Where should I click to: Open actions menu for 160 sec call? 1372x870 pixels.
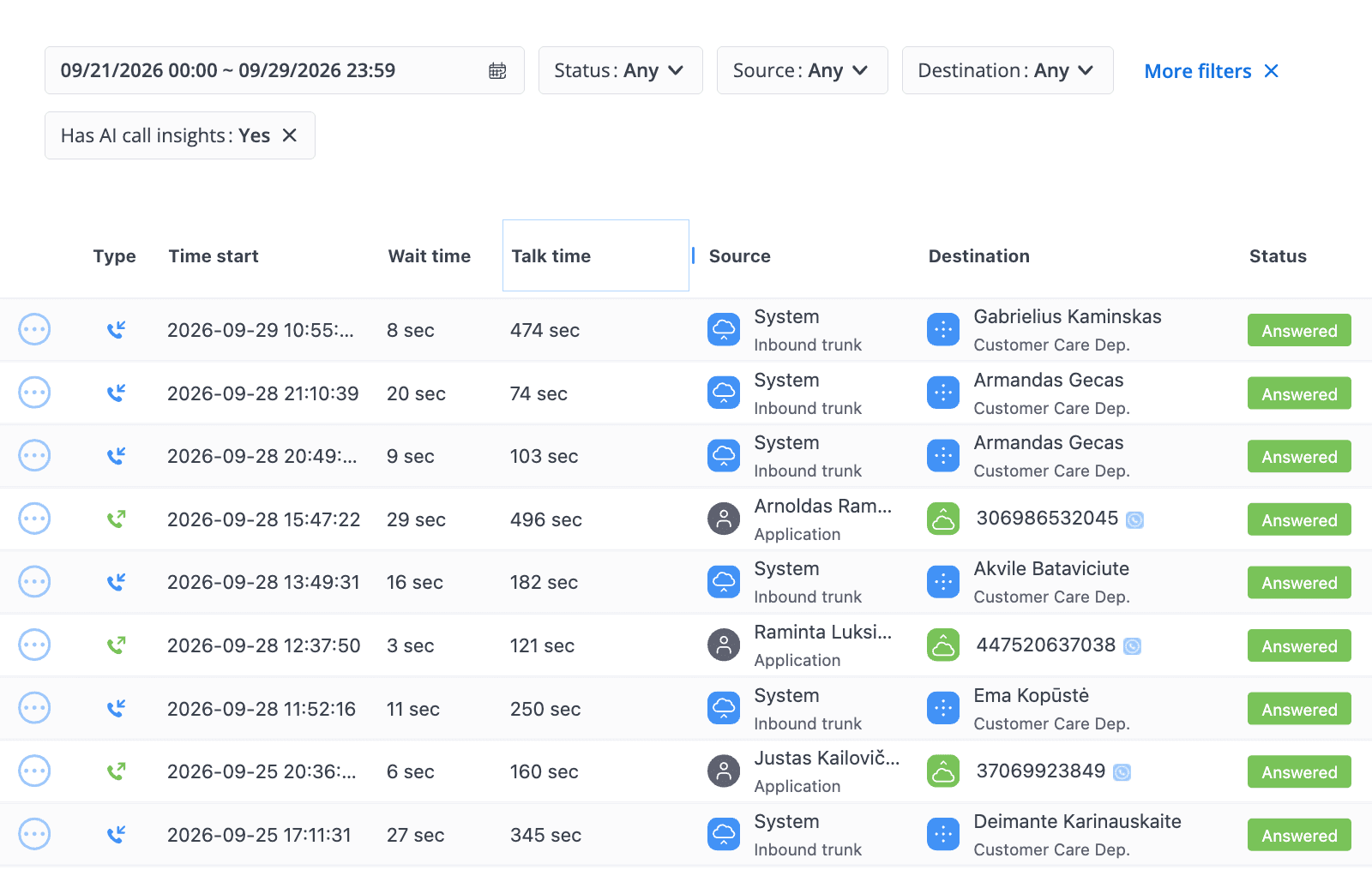34,771
